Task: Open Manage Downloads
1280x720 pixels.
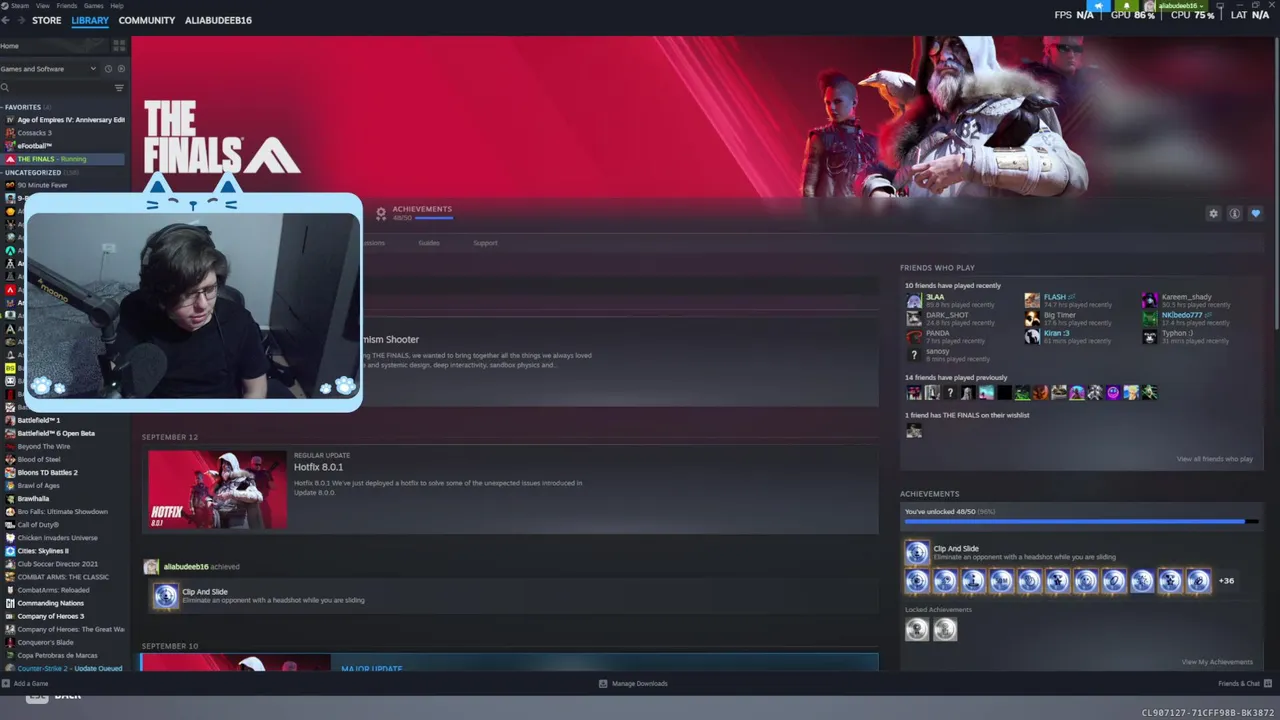Action: coord(633,684)
